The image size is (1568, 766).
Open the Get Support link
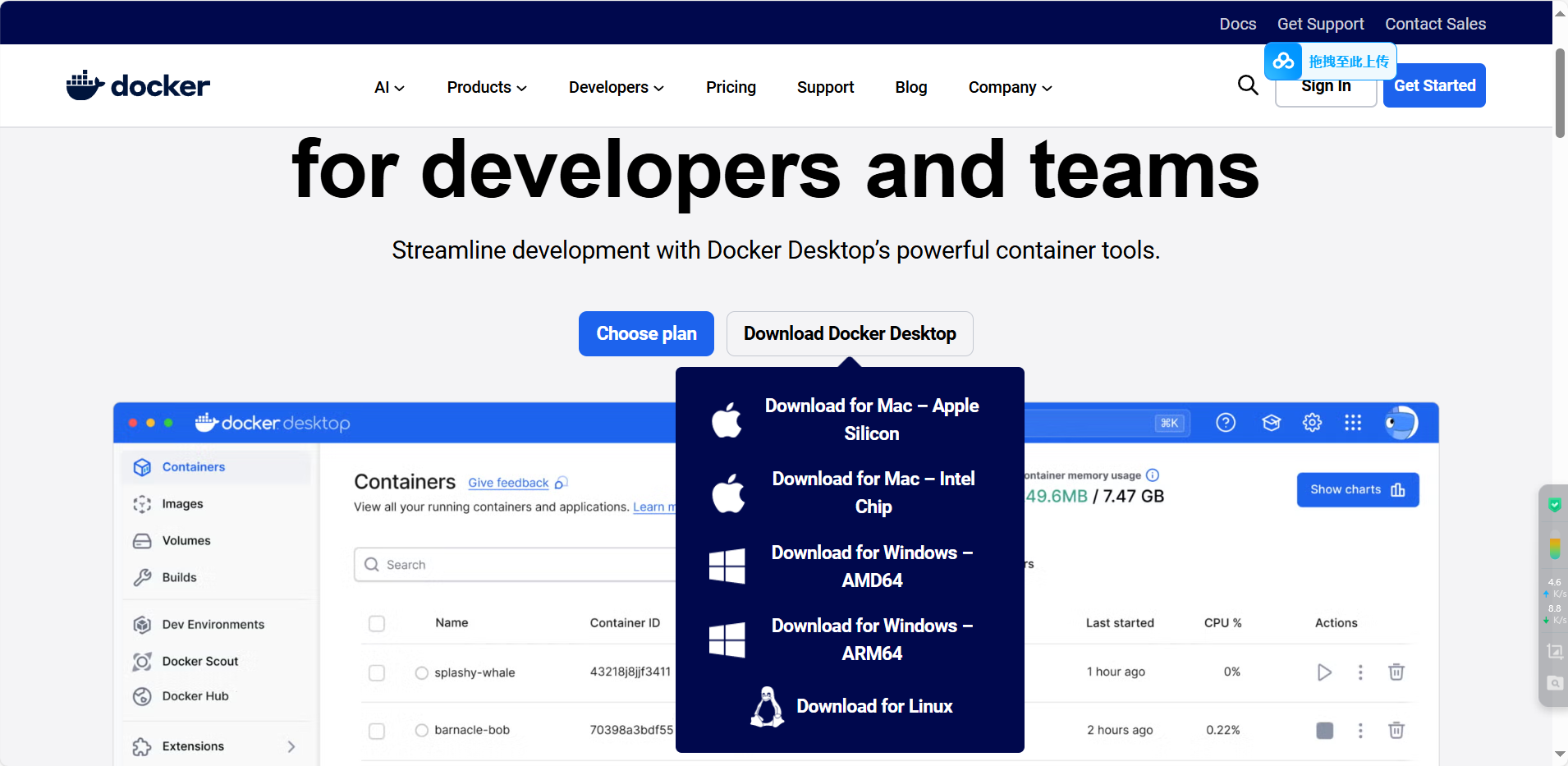(1321, 24)
